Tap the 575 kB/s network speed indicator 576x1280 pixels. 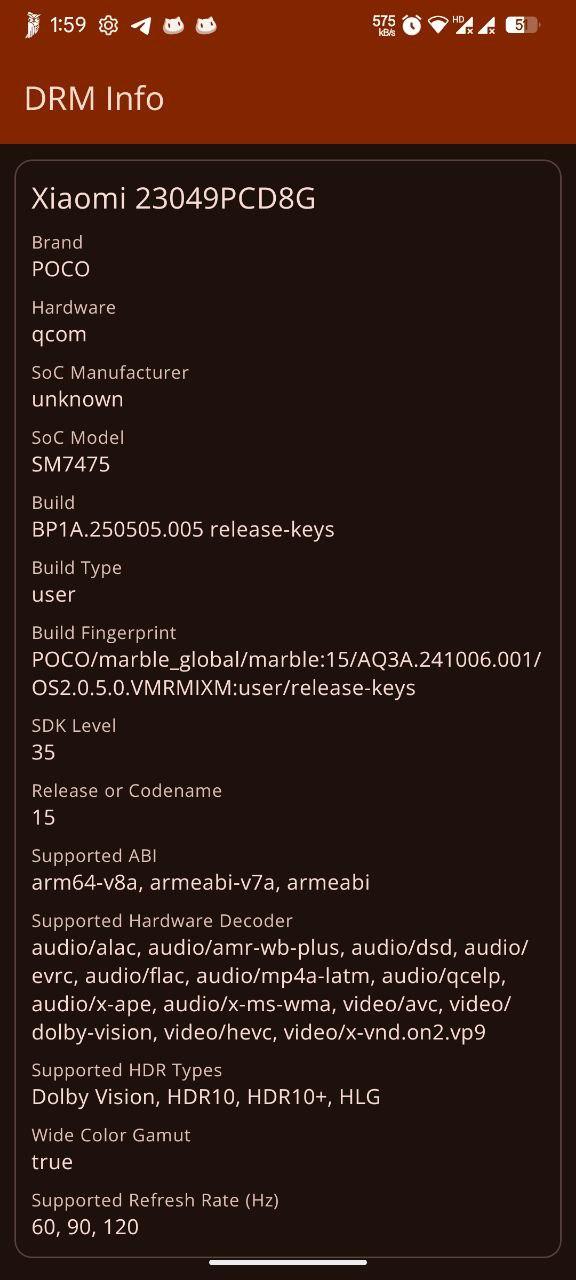point(384,25)
